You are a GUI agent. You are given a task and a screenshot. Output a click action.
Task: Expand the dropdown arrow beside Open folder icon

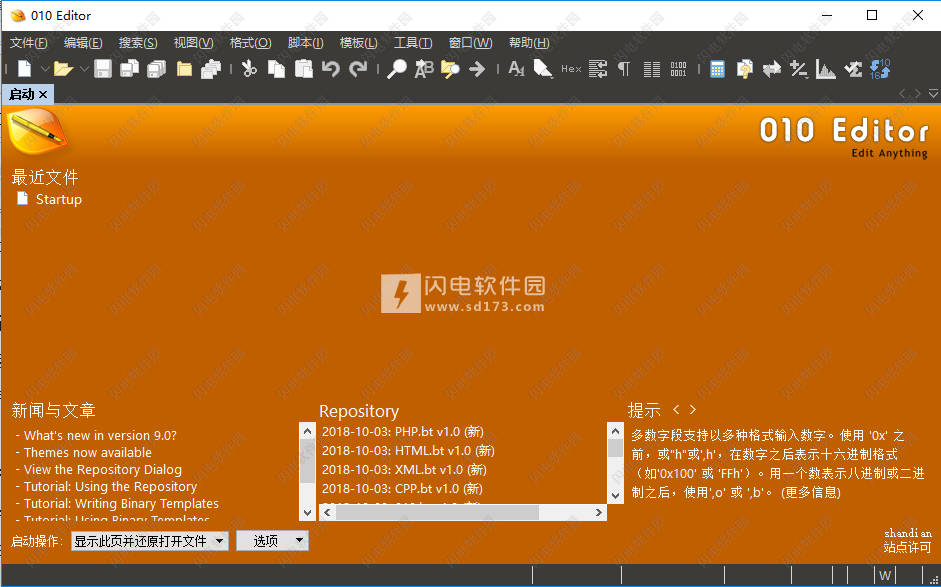point(84,70)
